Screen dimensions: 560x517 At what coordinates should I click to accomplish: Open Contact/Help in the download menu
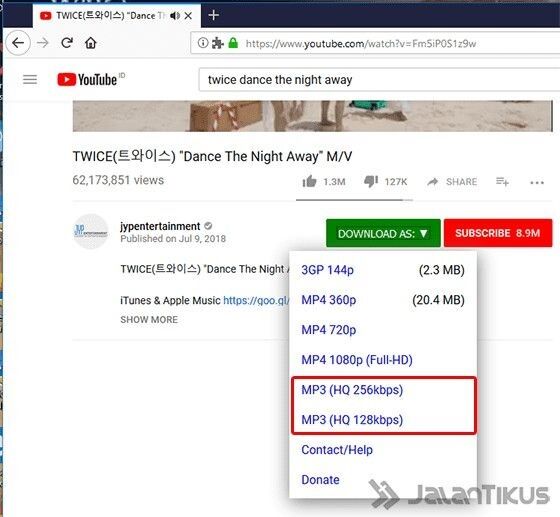[x=382, y=450]
